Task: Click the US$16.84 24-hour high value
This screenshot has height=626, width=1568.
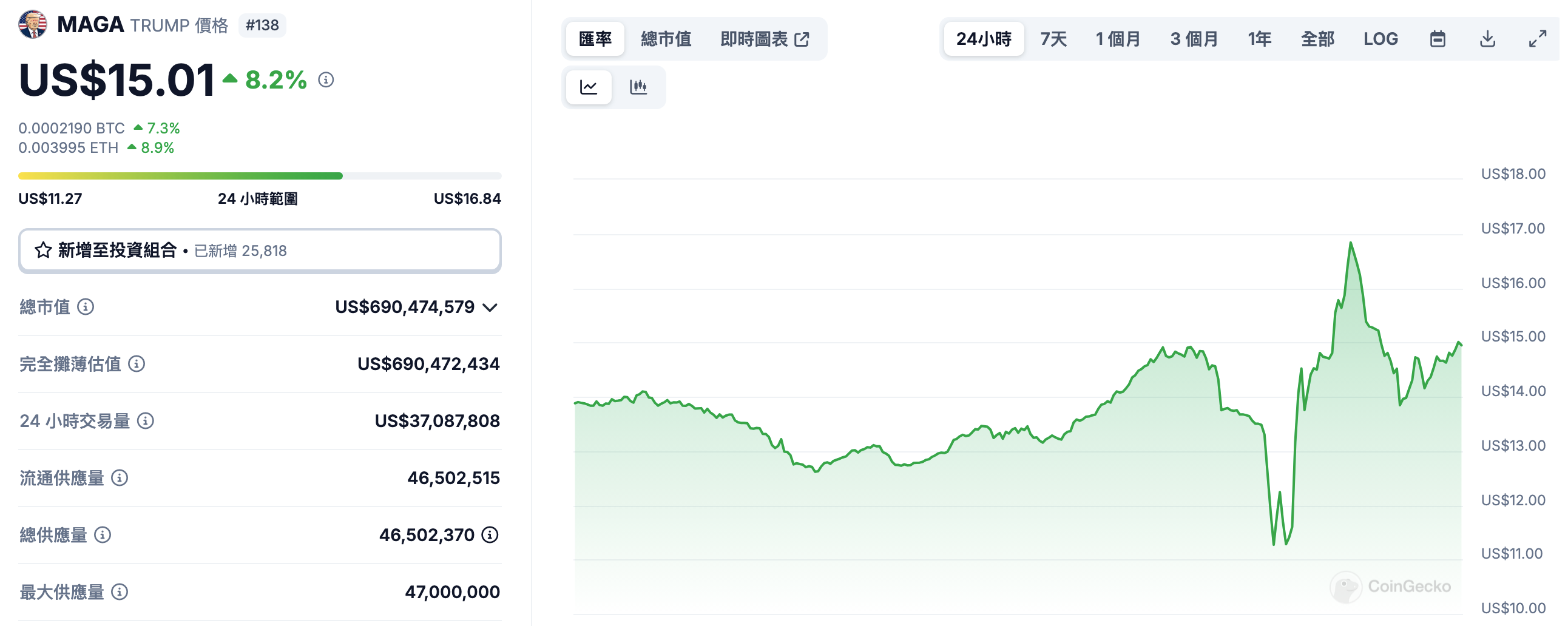Action: coord(467,199)
